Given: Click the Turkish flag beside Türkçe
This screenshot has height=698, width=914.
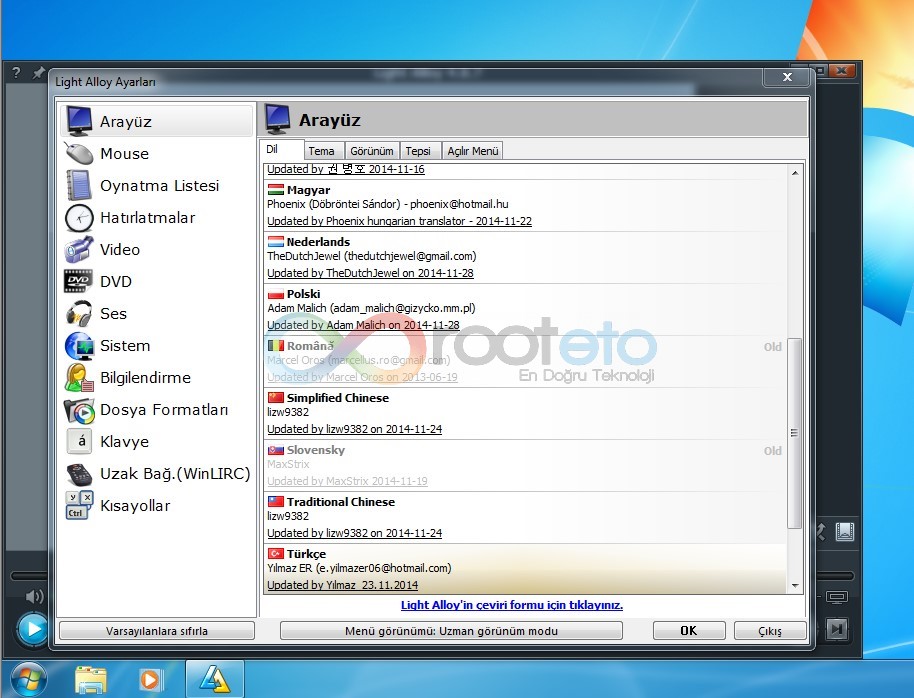Looking at the screenshot, I should (x=276, y=553).
